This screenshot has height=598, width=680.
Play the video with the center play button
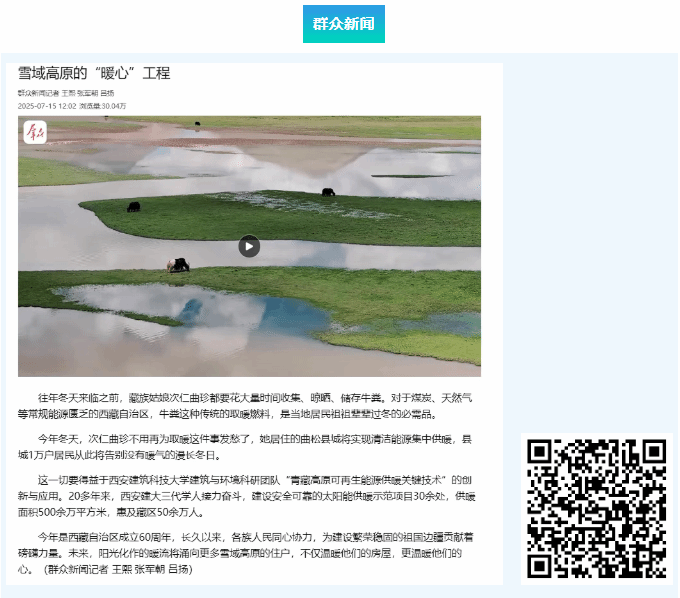point(249,246)
